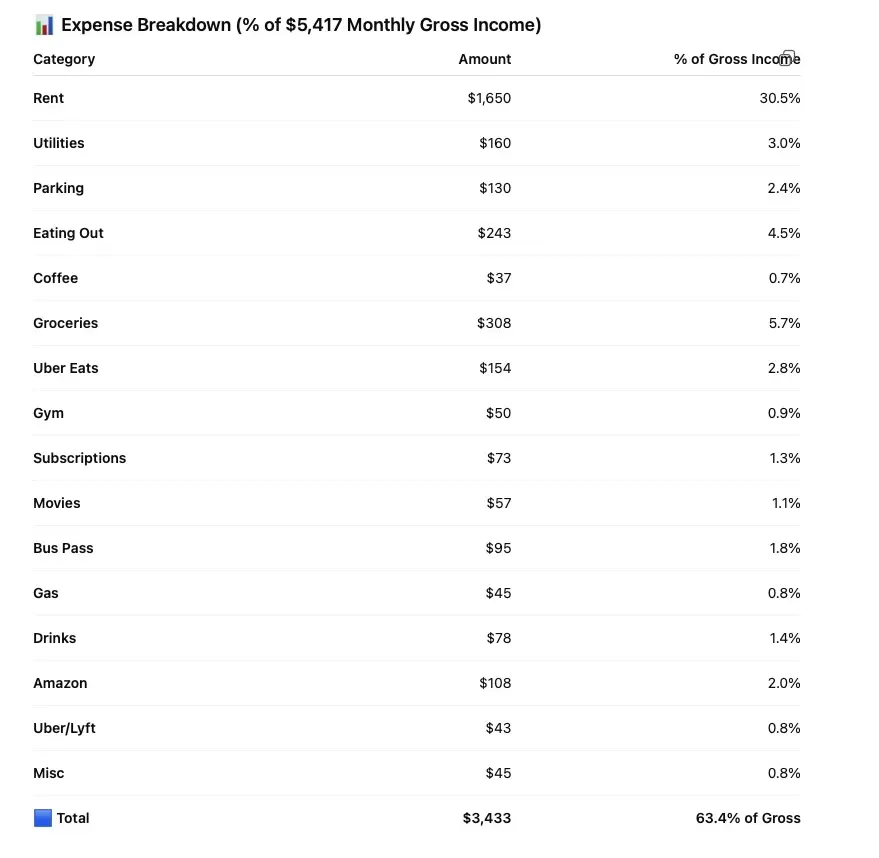The image size is (879, 858).
Task: Click the $3,433 total amount
Action: 487,818
